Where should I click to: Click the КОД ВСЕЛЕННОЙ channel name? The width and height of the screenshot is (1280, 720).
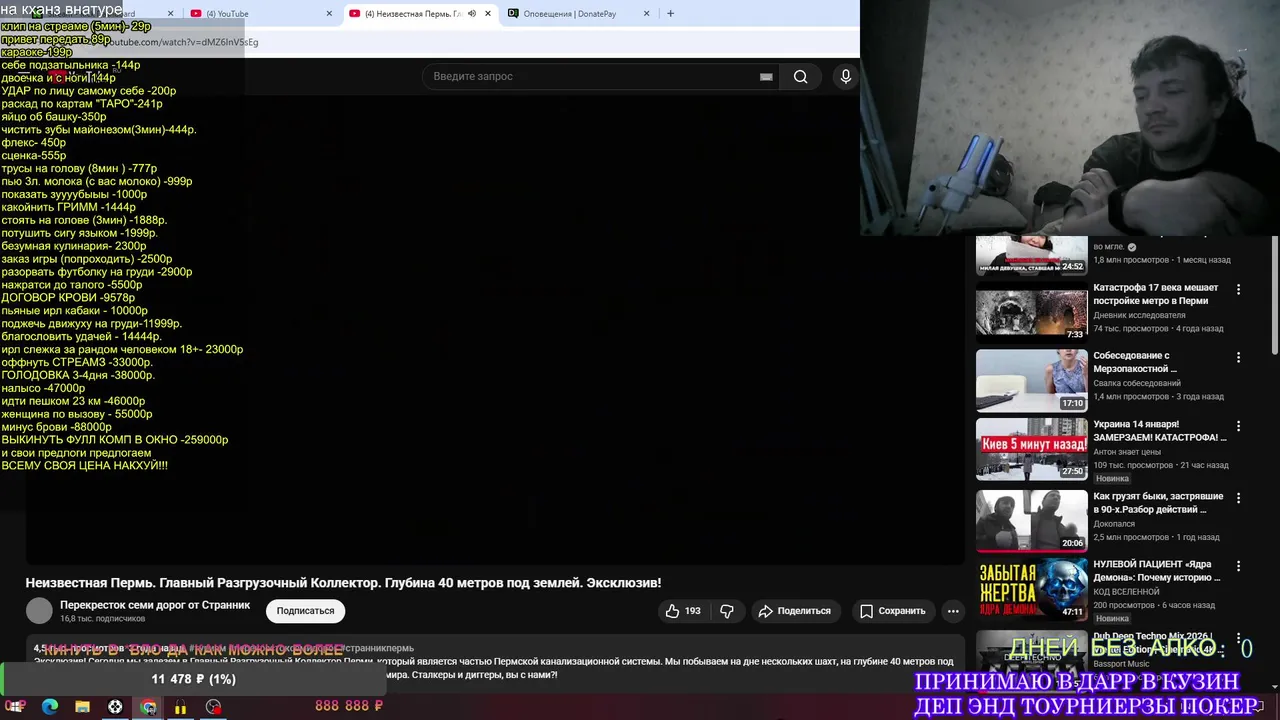click(x=1126, y=592)
